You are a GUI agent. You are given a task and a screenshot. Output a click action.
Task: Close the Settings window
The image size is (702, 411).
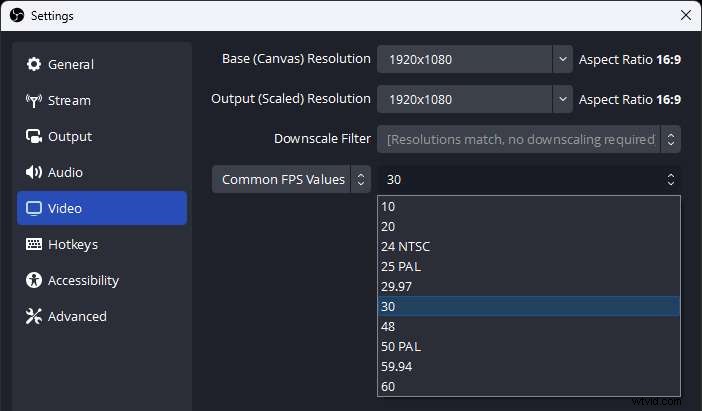pos(685,15)
